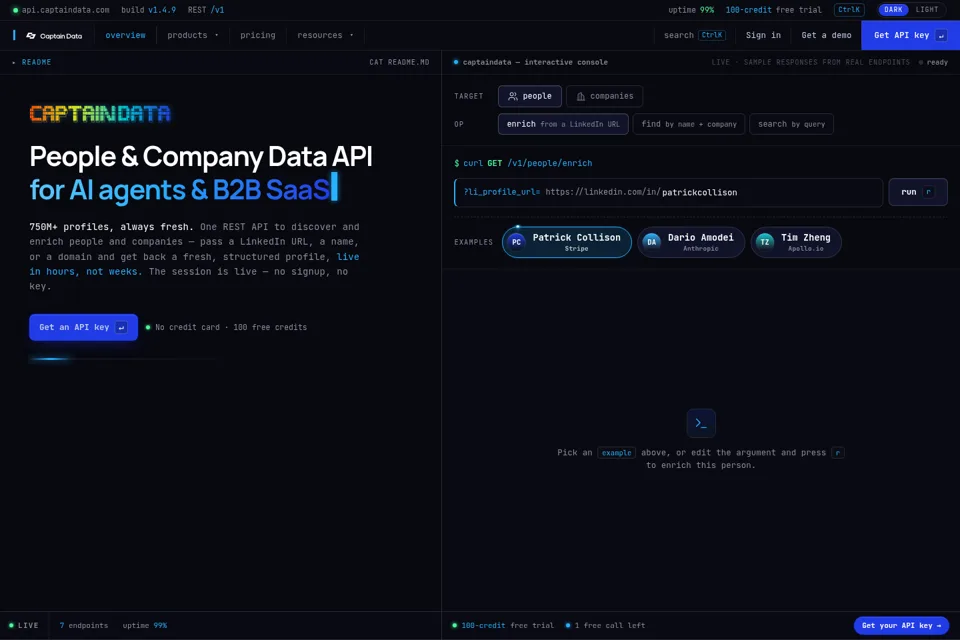Click the run button
This screenshot has height=640, width=960.
[918, 192]
